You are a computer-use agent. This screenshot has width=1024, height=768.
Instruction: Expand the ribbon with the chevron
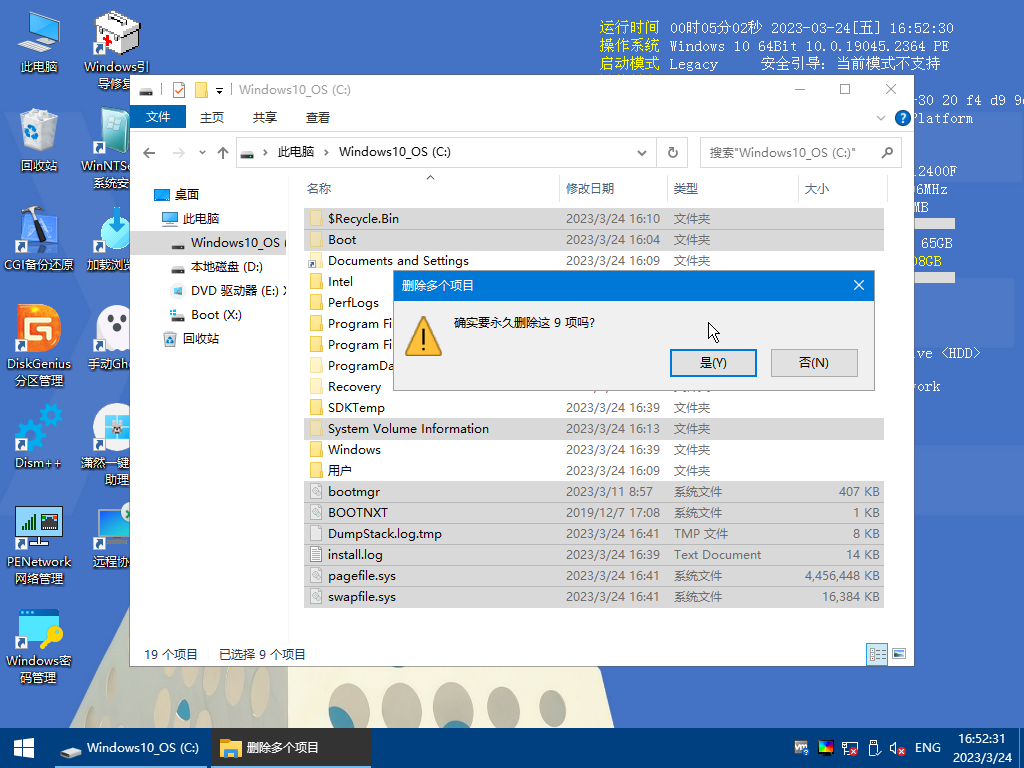click(x=881, y=117)
